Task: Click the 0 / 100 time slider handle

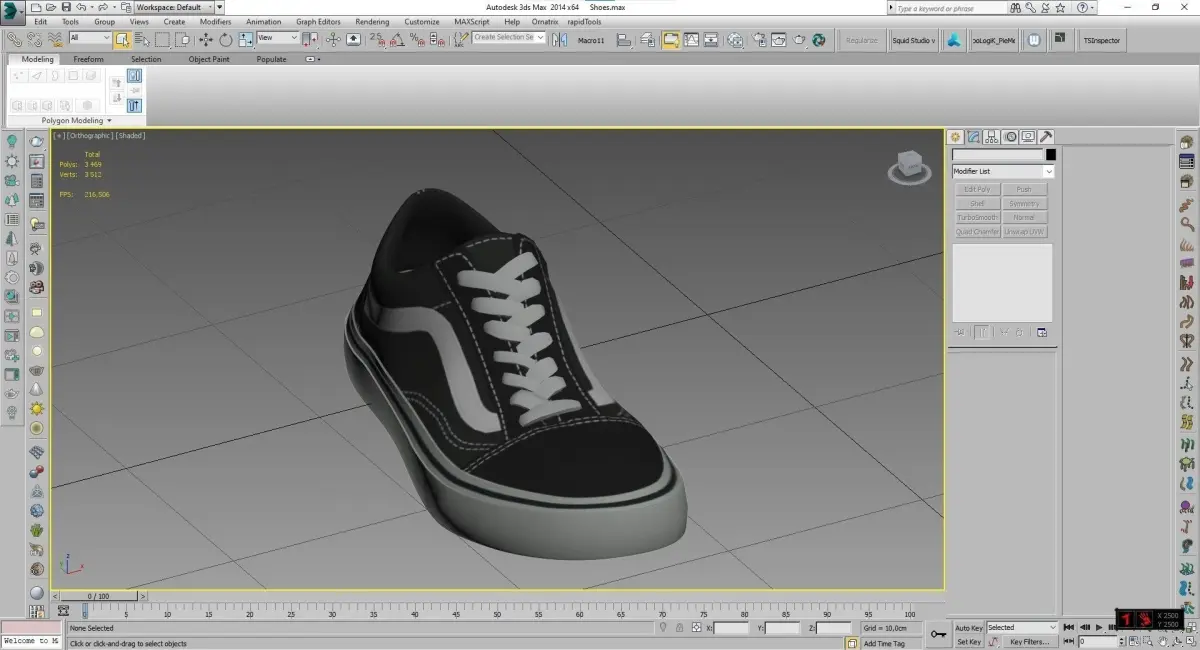Action: (x=99, y=596)
